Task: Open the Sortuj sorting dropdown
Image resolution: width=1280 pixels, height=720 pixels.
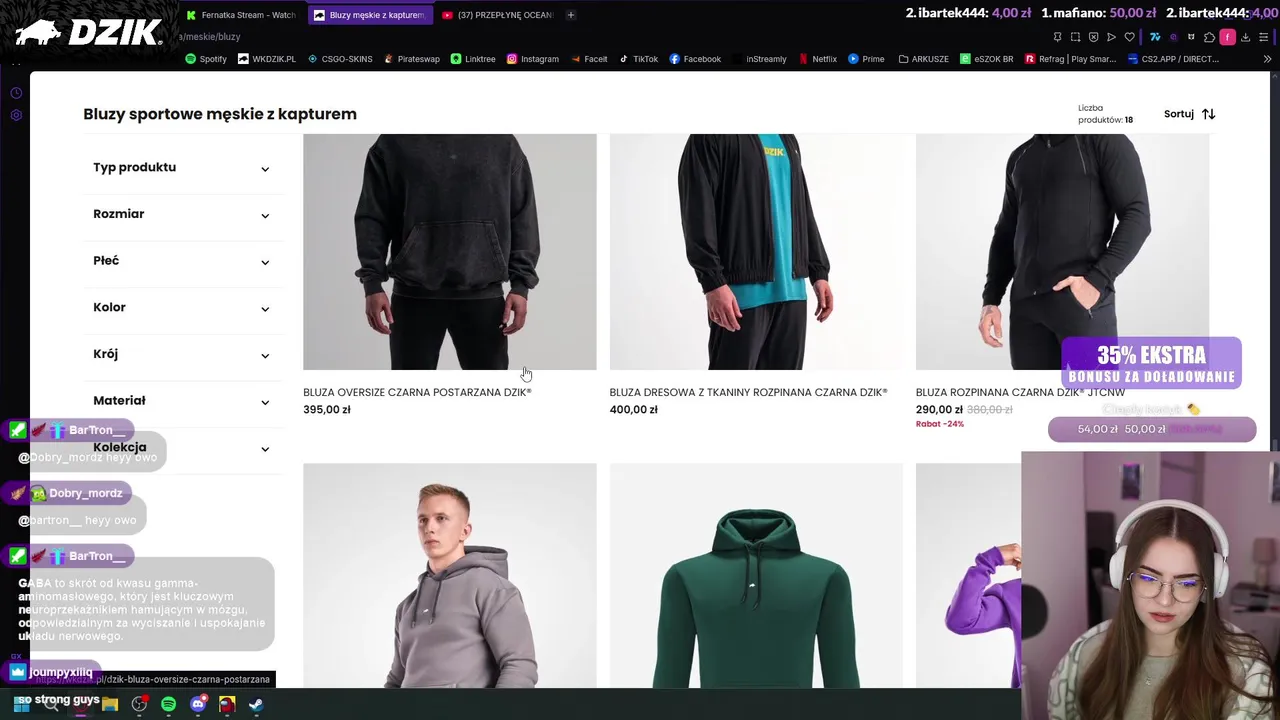Action: point(1189,114)
